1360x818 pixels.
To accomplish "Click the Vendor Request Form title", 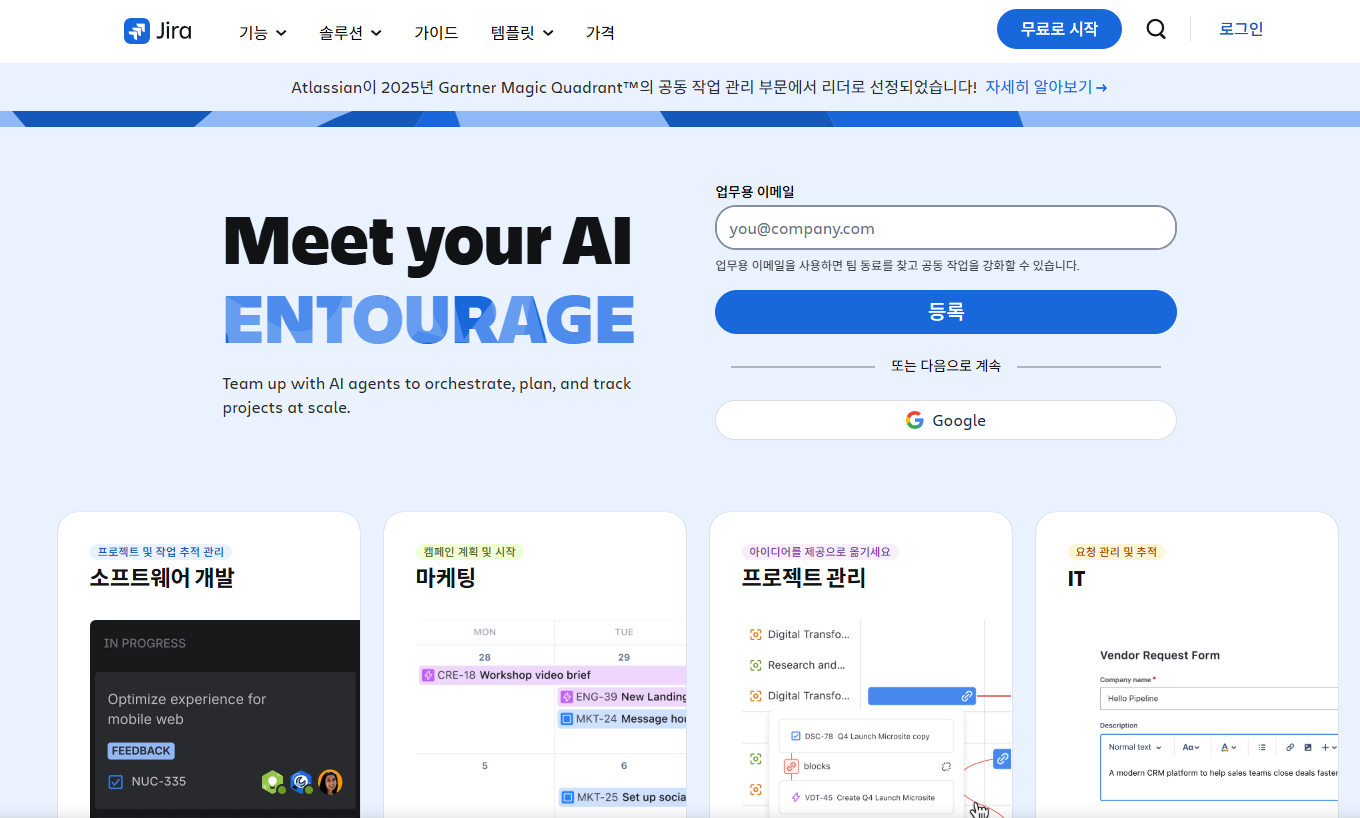I will point(1160,655).
